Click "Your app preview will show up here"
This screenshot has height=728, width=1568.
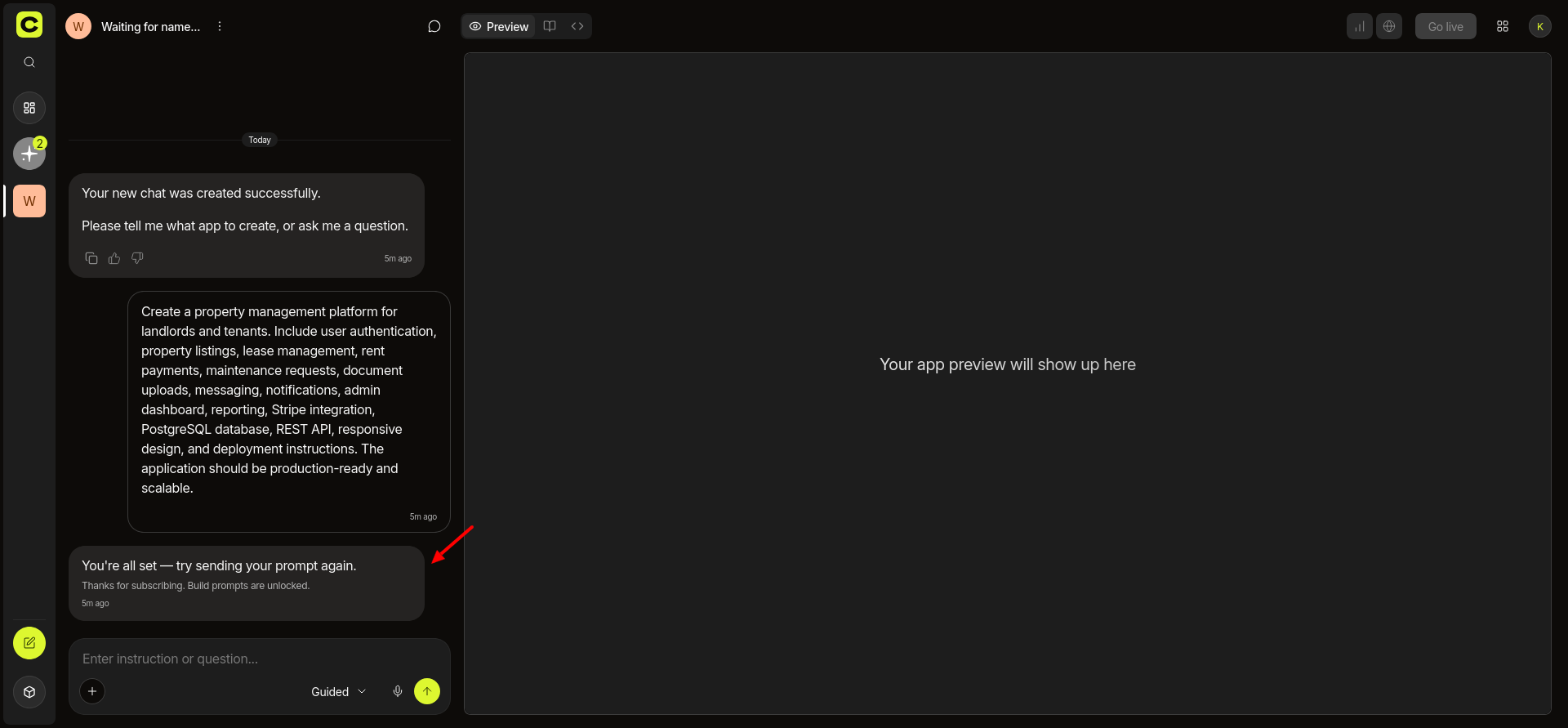[1008, 364]
